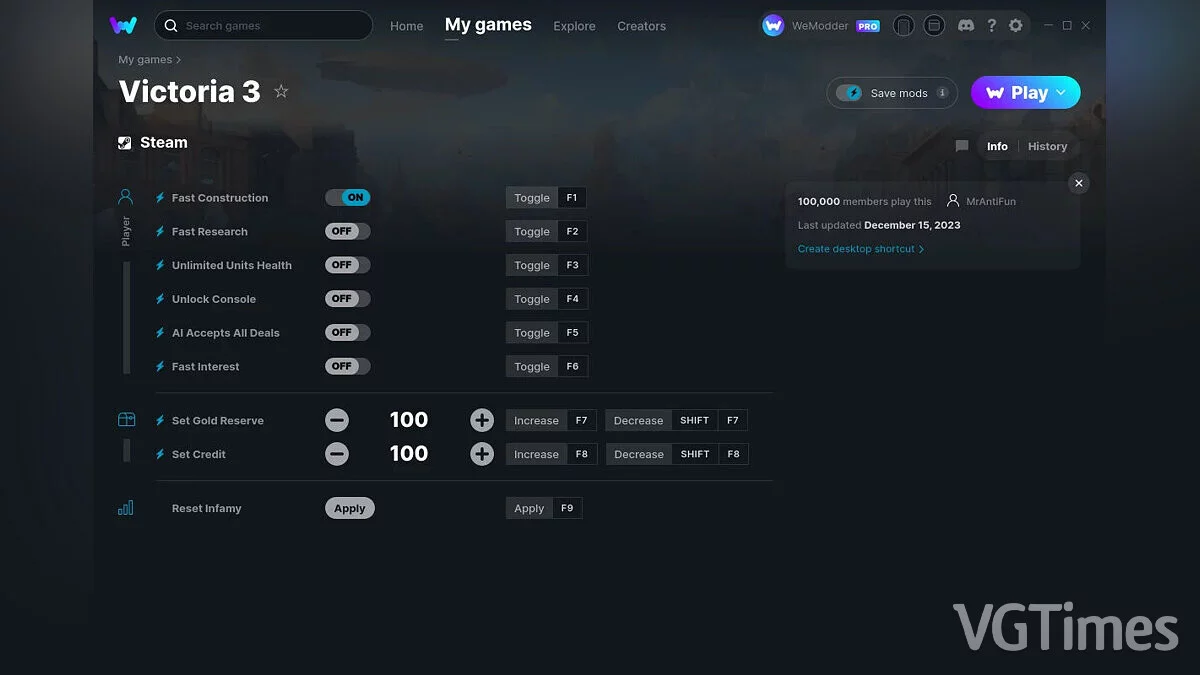Viewport: 1200px width, 675px height.
Task: Click the WeMod logo icon
Action: pos(123,25)
